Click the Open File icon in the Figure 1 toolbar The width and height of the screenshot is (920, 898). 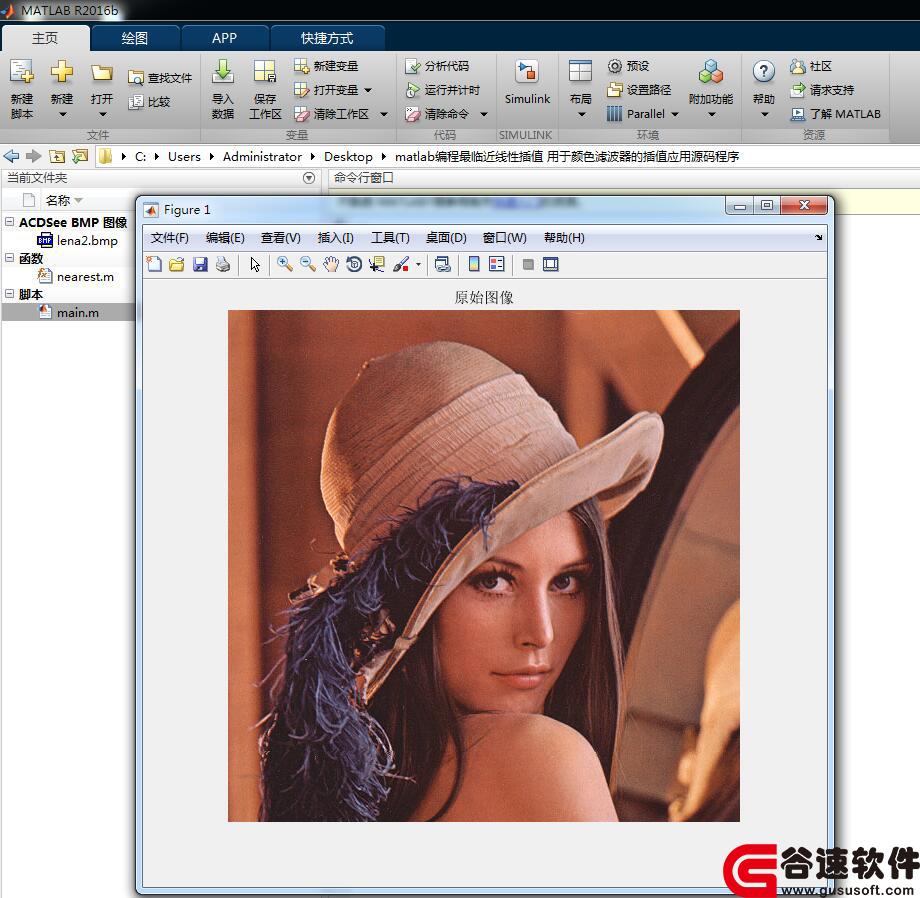[177, 265]
